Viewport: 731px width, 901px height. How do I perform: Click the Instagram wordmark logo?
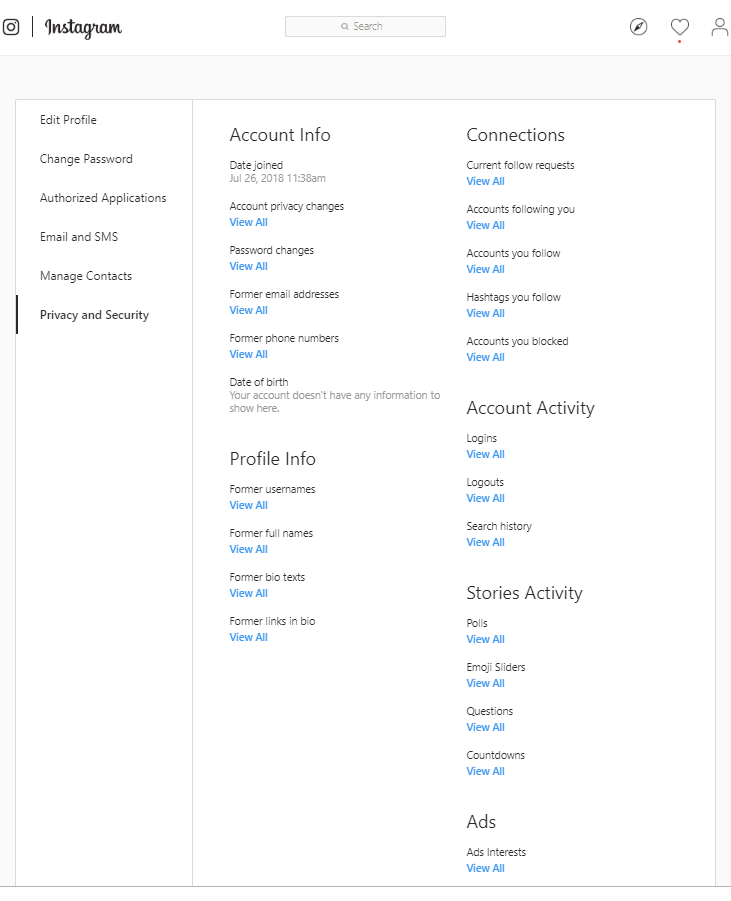(83, 28)
